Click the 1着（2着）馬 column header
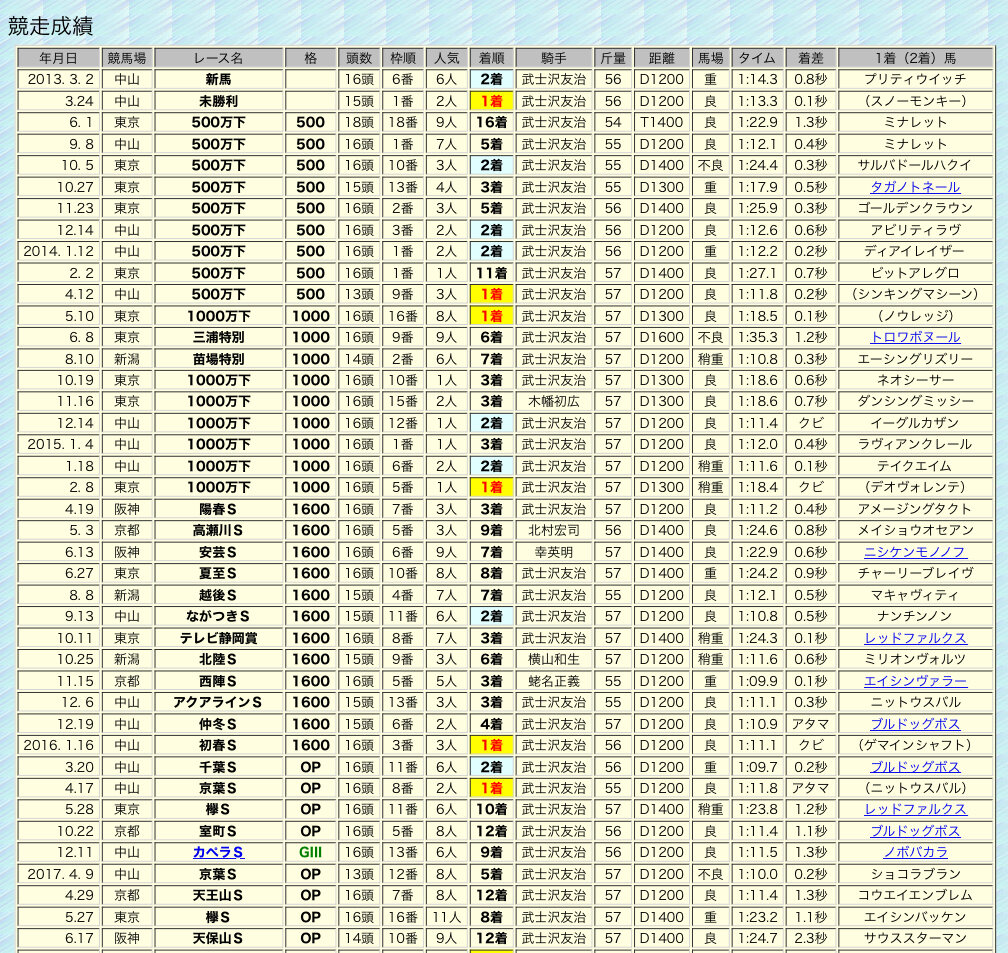This screenshot has height=953, width=1008. (914, 58)
